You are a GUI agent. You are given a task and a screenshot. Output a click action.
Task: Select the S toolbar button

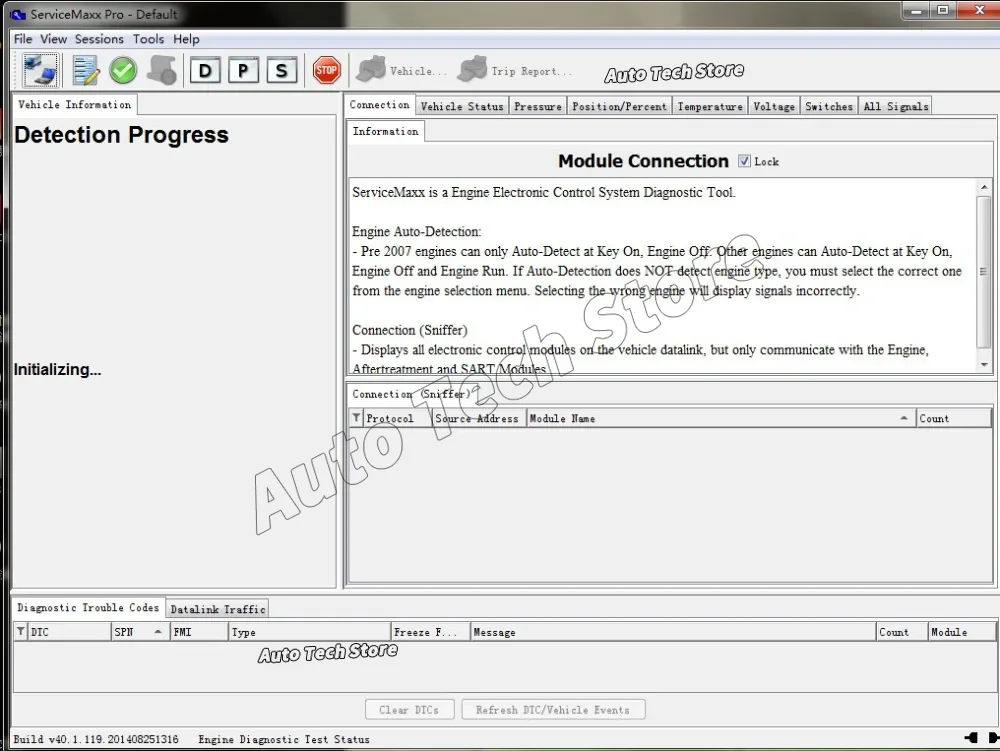tap(281, 70)
